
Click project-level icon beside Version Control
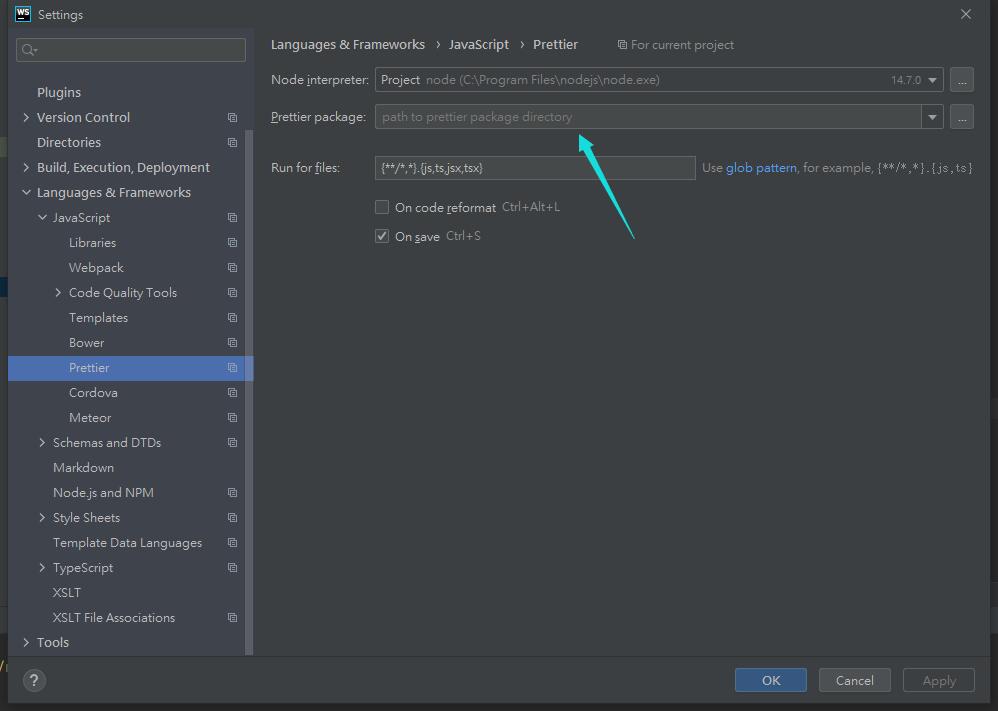pos(232,118)
